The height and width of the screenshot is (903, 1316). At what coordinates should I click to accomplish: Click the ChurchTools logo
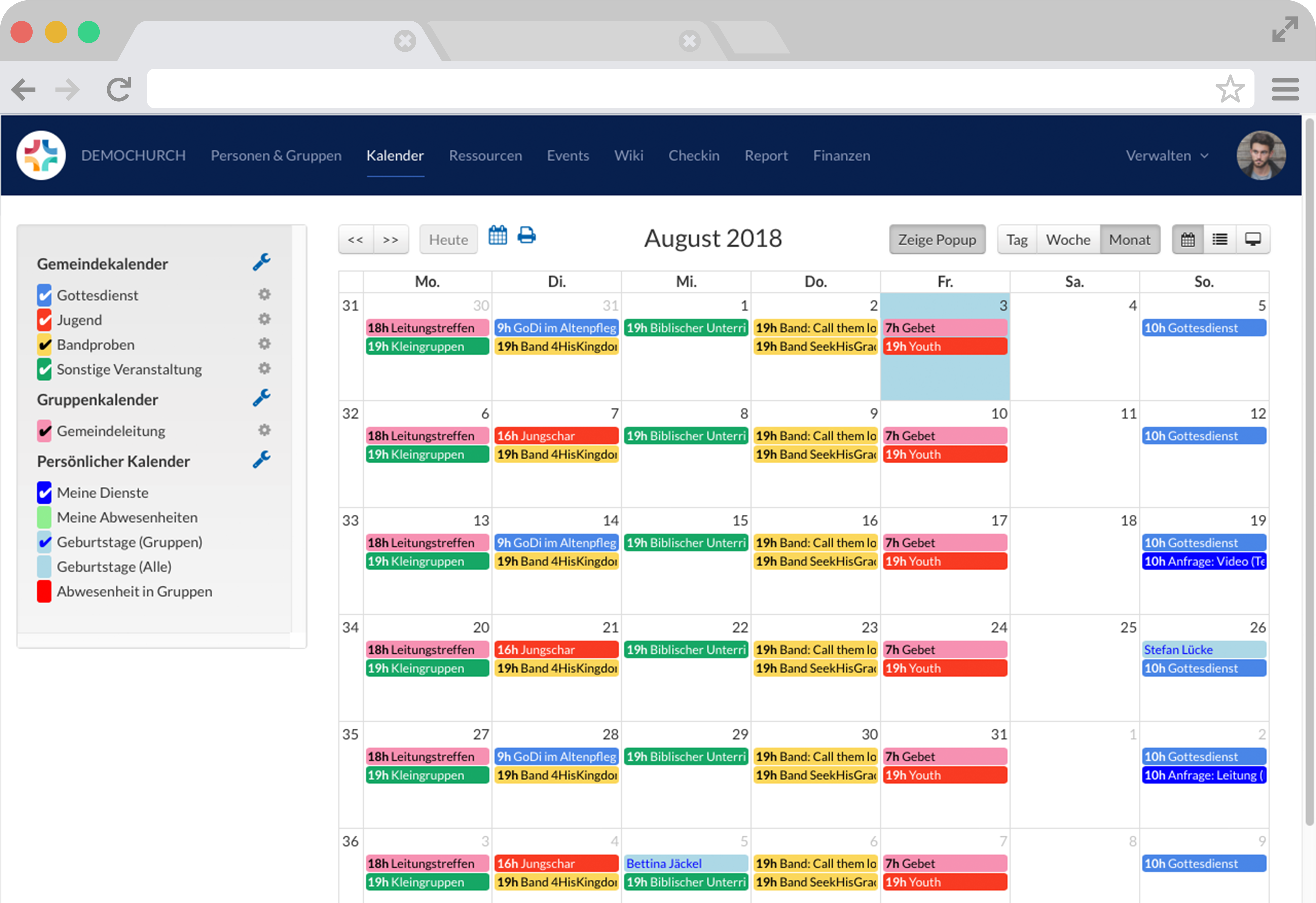pos(41,155)
